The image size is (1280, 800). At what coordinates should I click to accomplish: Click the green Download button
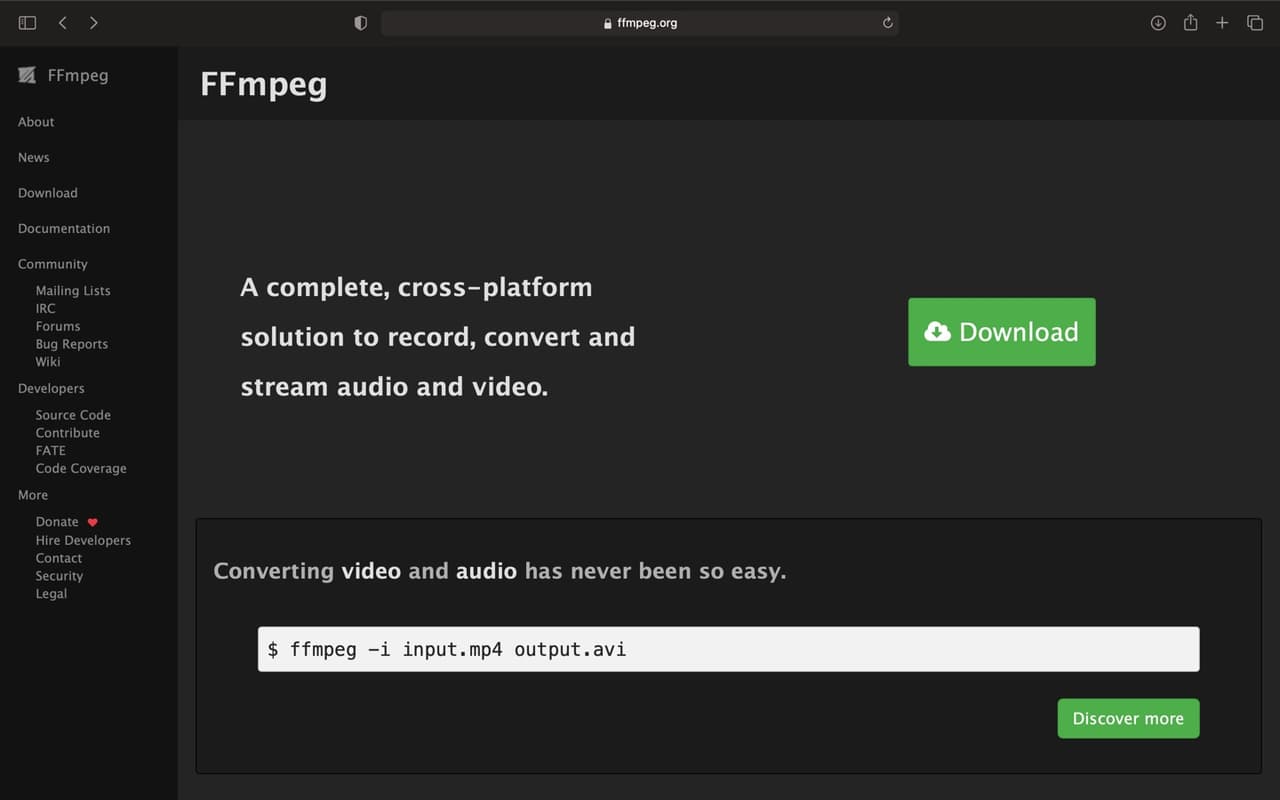point(1001,332)
